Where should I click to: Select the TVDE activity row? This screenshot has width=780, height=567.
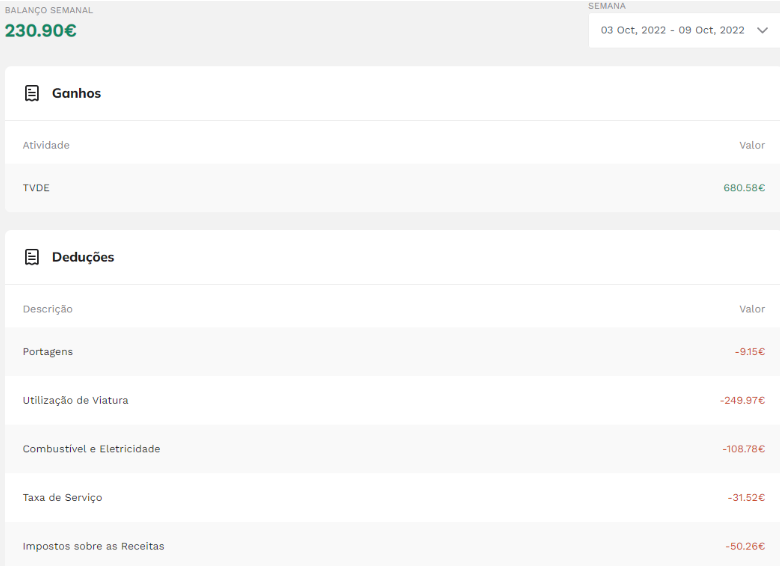click(36, 188)
